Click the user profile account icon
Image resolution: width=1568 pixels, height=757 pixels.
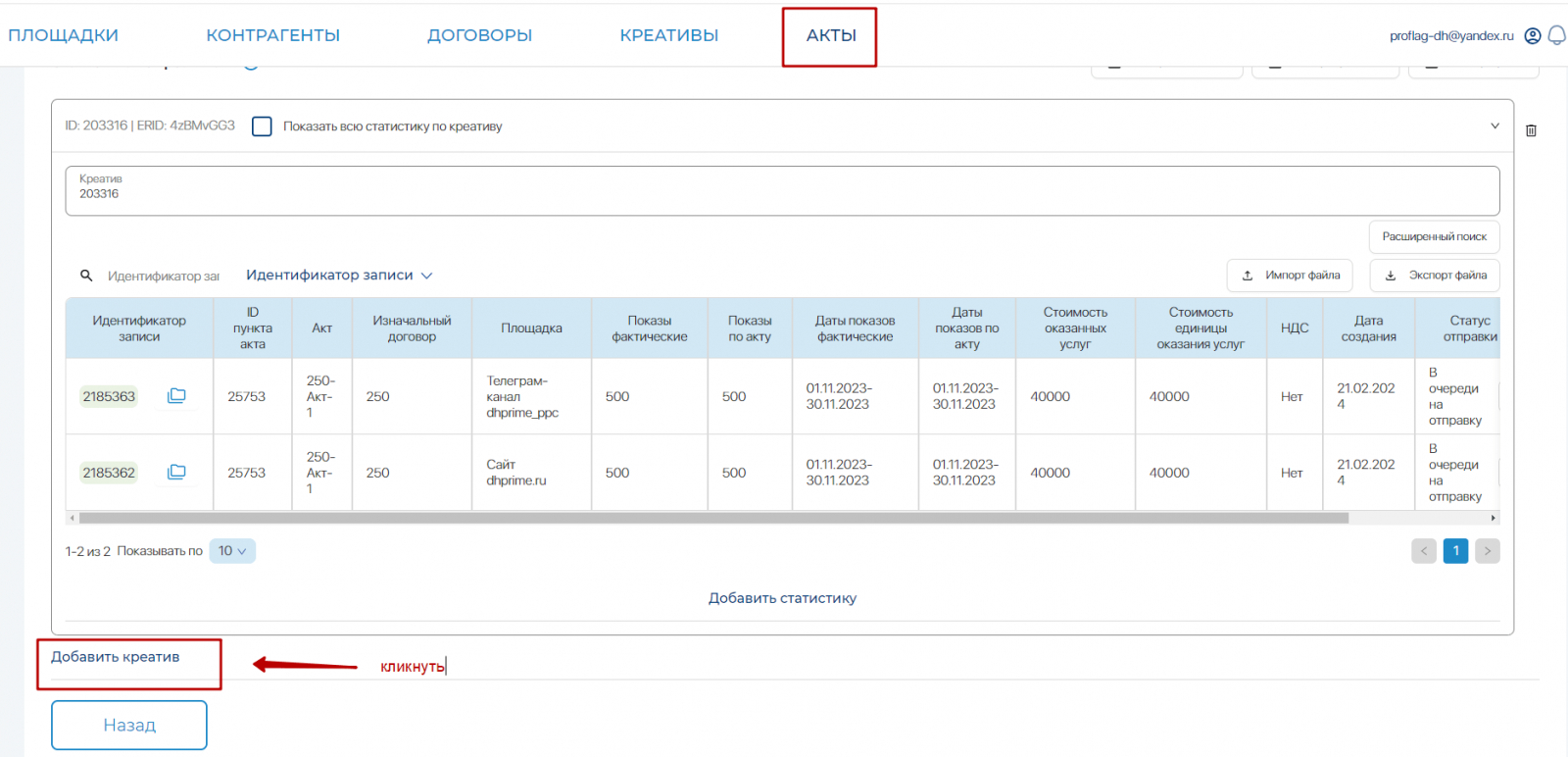click(1533, 36)
